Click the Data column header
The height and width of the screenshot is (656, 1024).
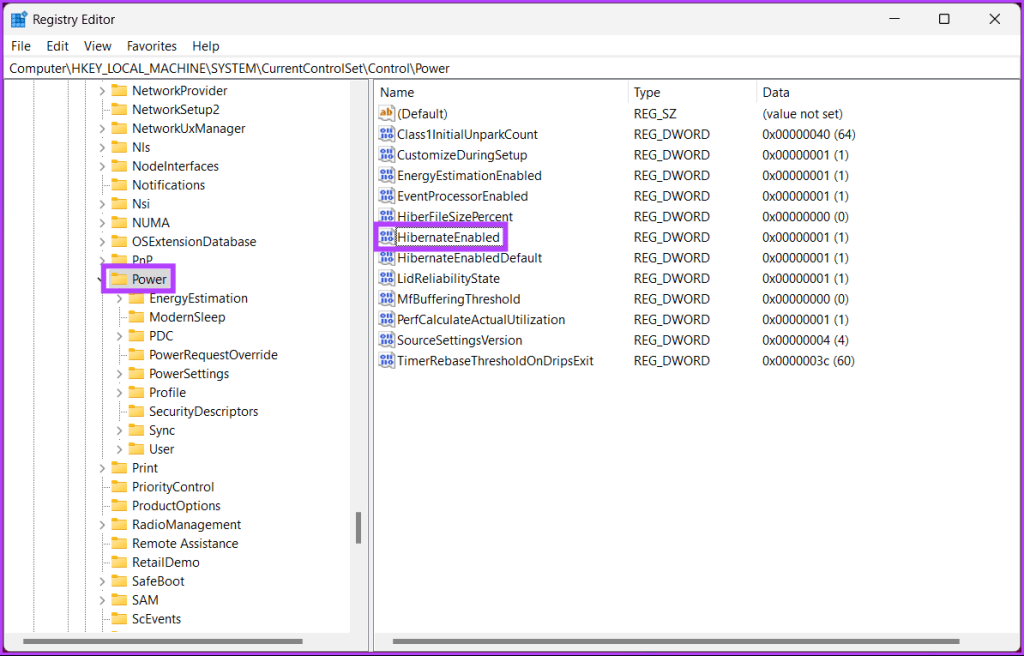point(888,93)
